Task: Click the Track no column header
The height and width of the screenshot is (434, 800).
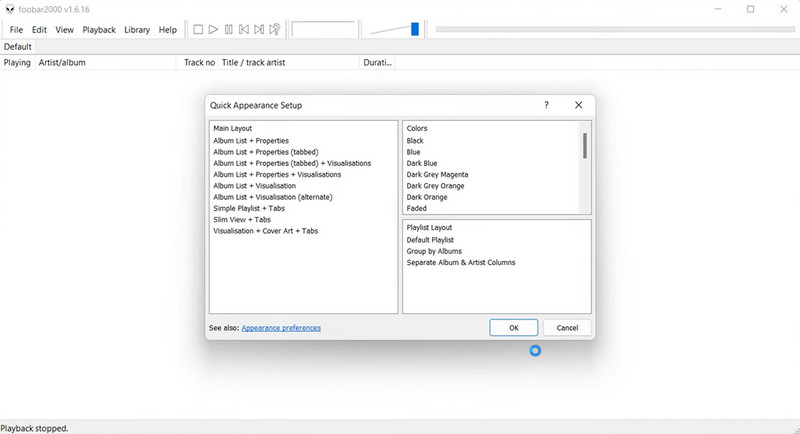Action: click(197, 63)
